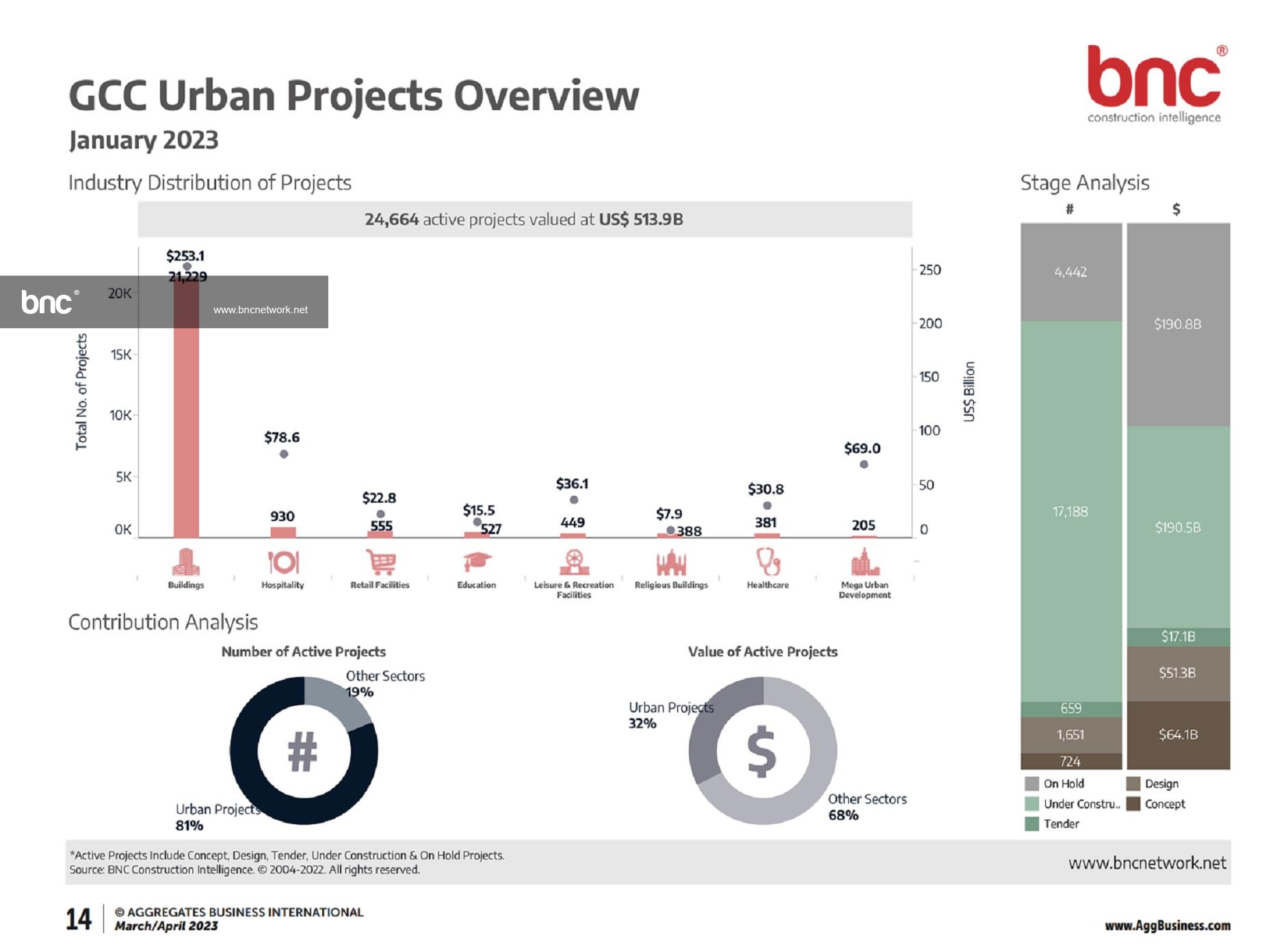Viewport: 1264px width, 952px height.
Task: Click the Hospitality plate-and-cutlery icon
Action: tap(282, 562)
